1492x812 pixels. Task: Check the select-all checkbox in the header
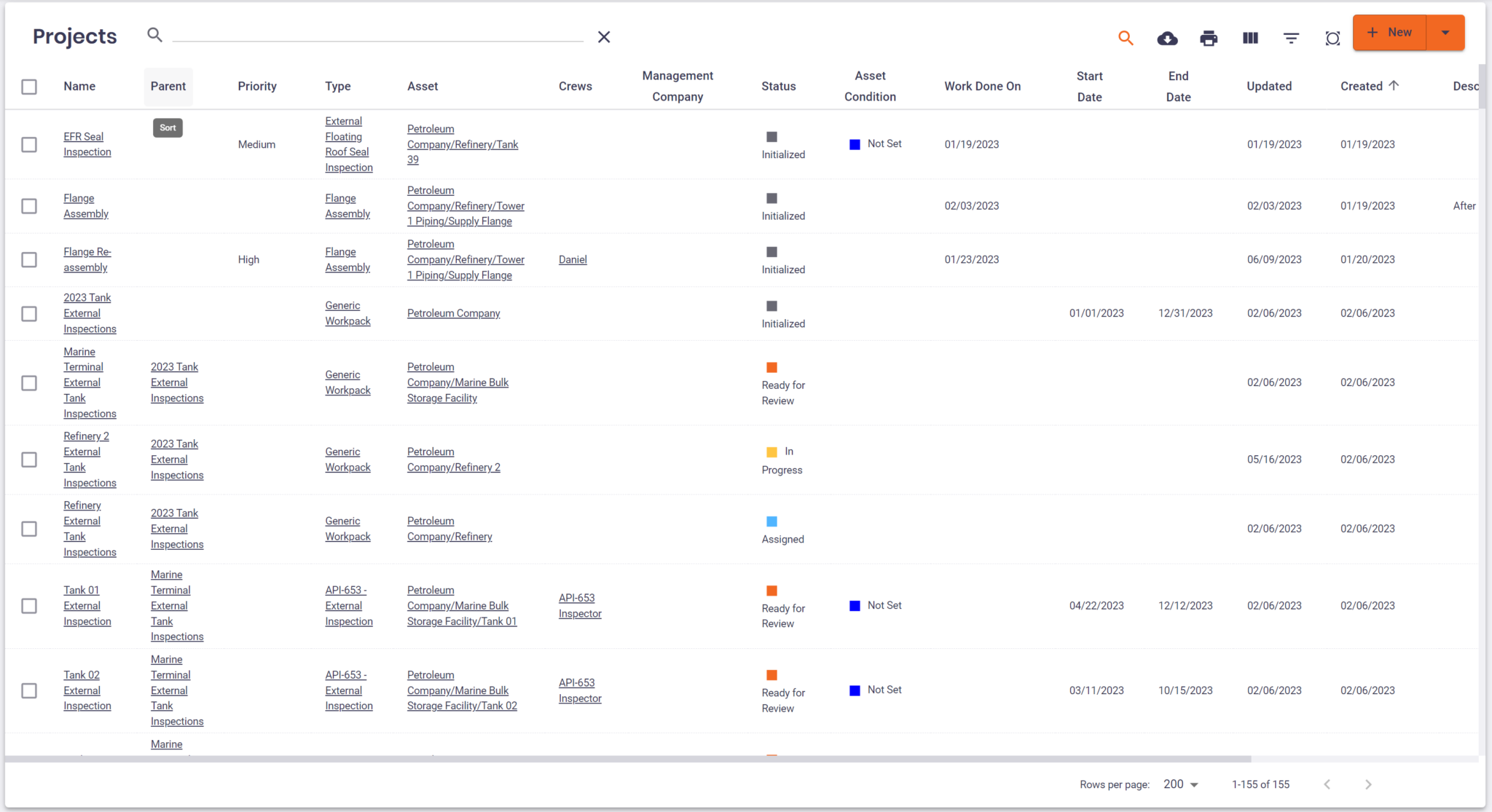[29, 86]
